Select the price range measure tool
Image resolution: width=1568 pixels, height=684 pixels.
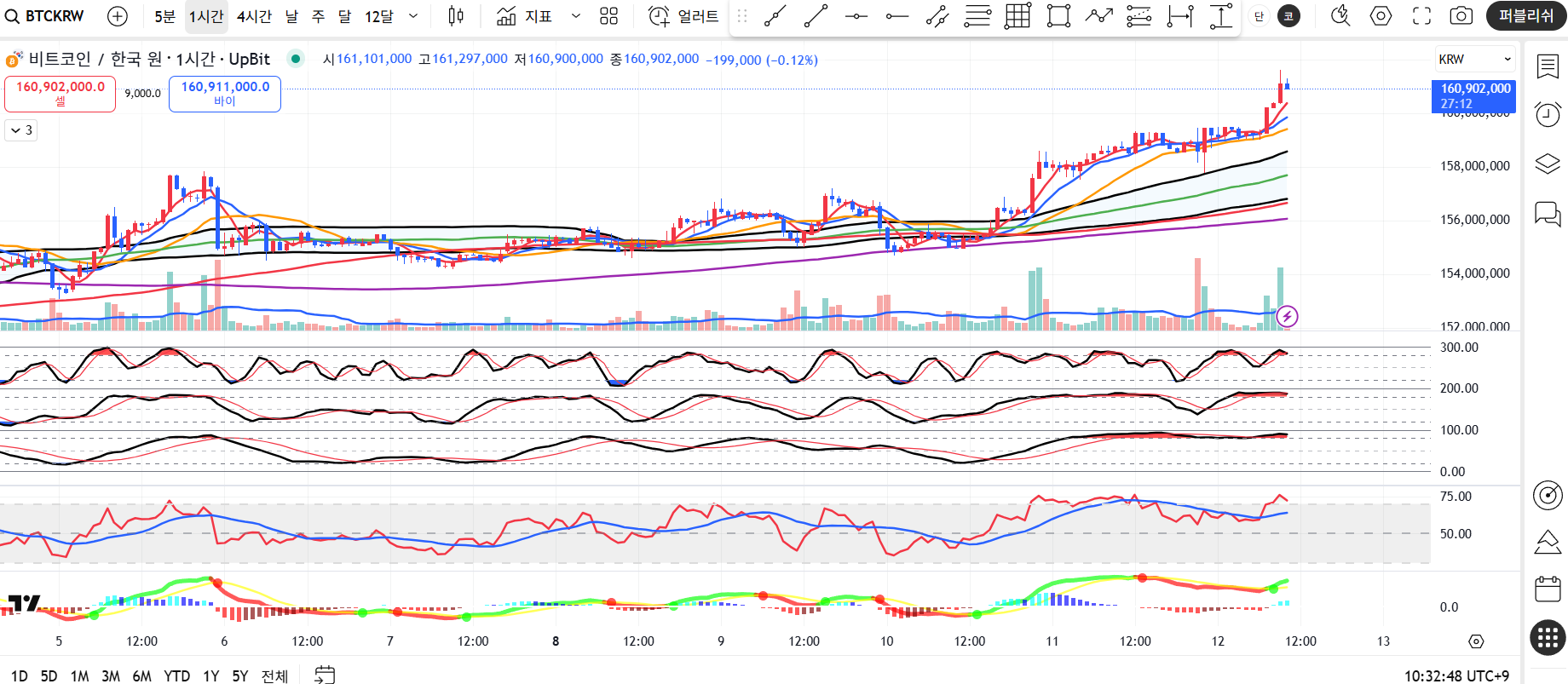click(1221, 16)
